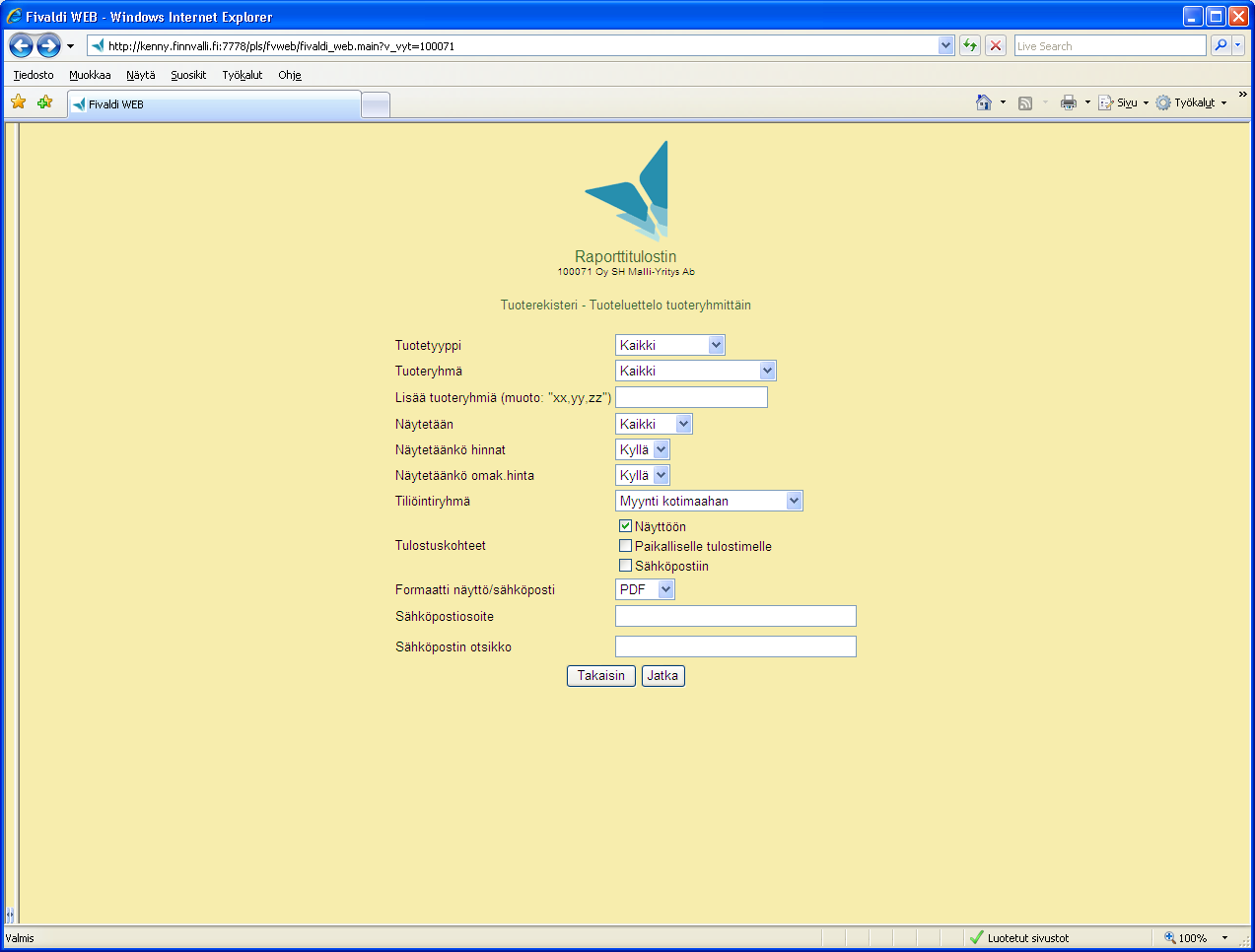Click the Tulostuskohteet label

(441, 546)
